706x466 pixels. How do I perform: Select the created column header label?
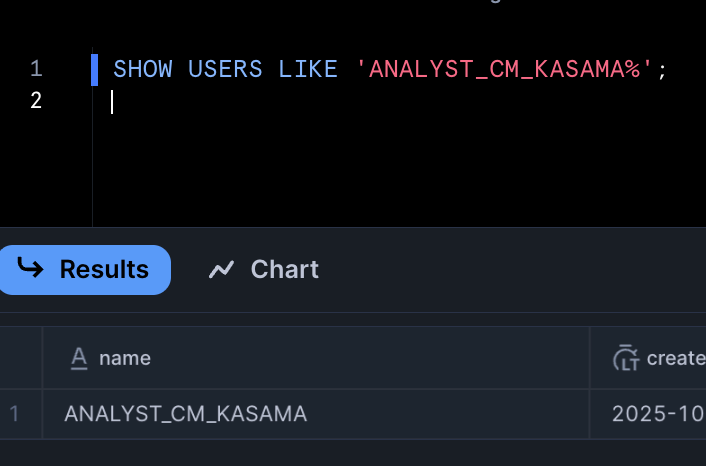point(676,358)
